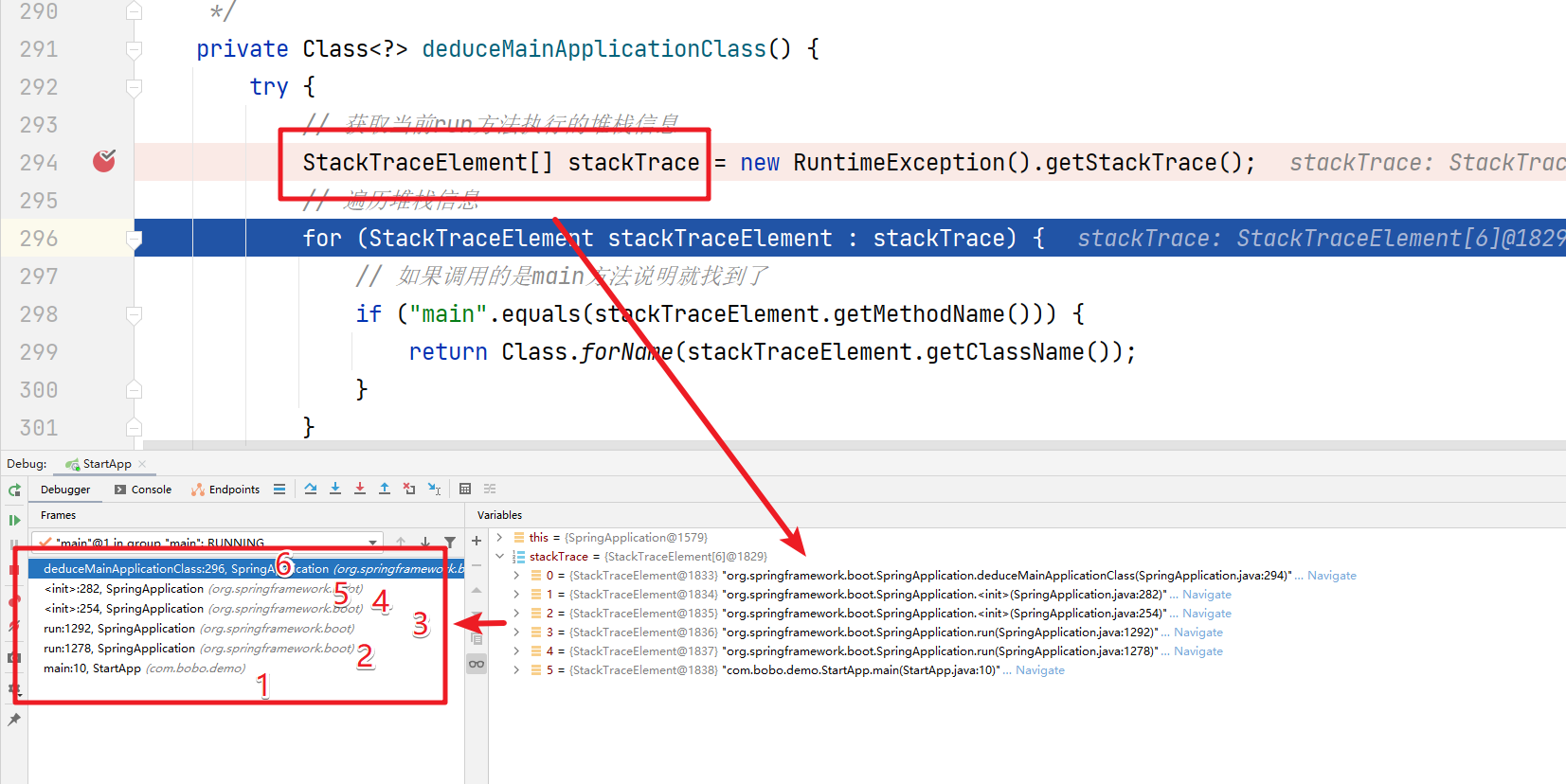
Task: Expand stackTrace element 5
Action: click(516, 669)
